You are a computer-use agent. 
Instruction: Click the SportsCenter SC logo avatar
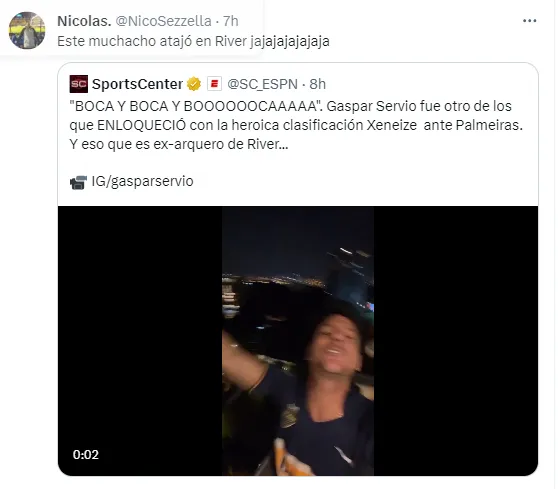79,84
